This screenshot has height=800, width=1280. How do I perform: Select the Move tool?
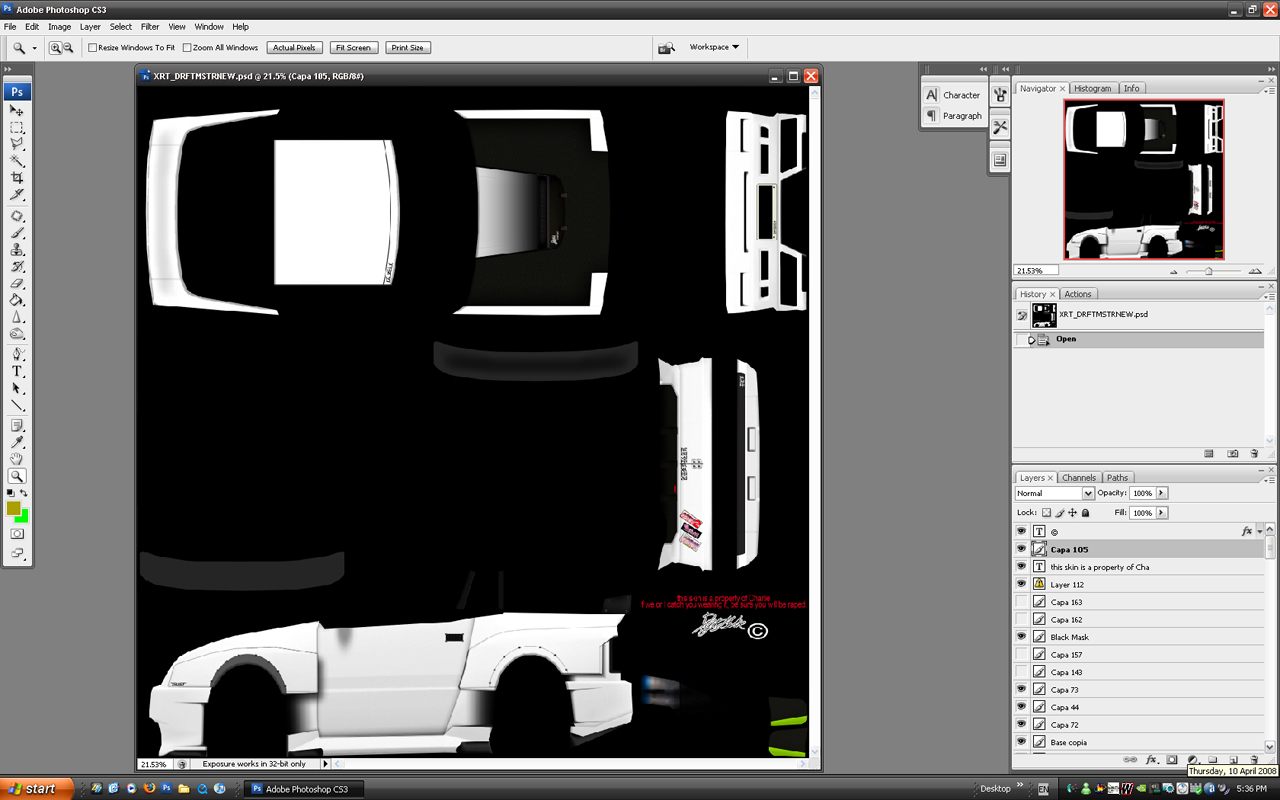[17, 111]
